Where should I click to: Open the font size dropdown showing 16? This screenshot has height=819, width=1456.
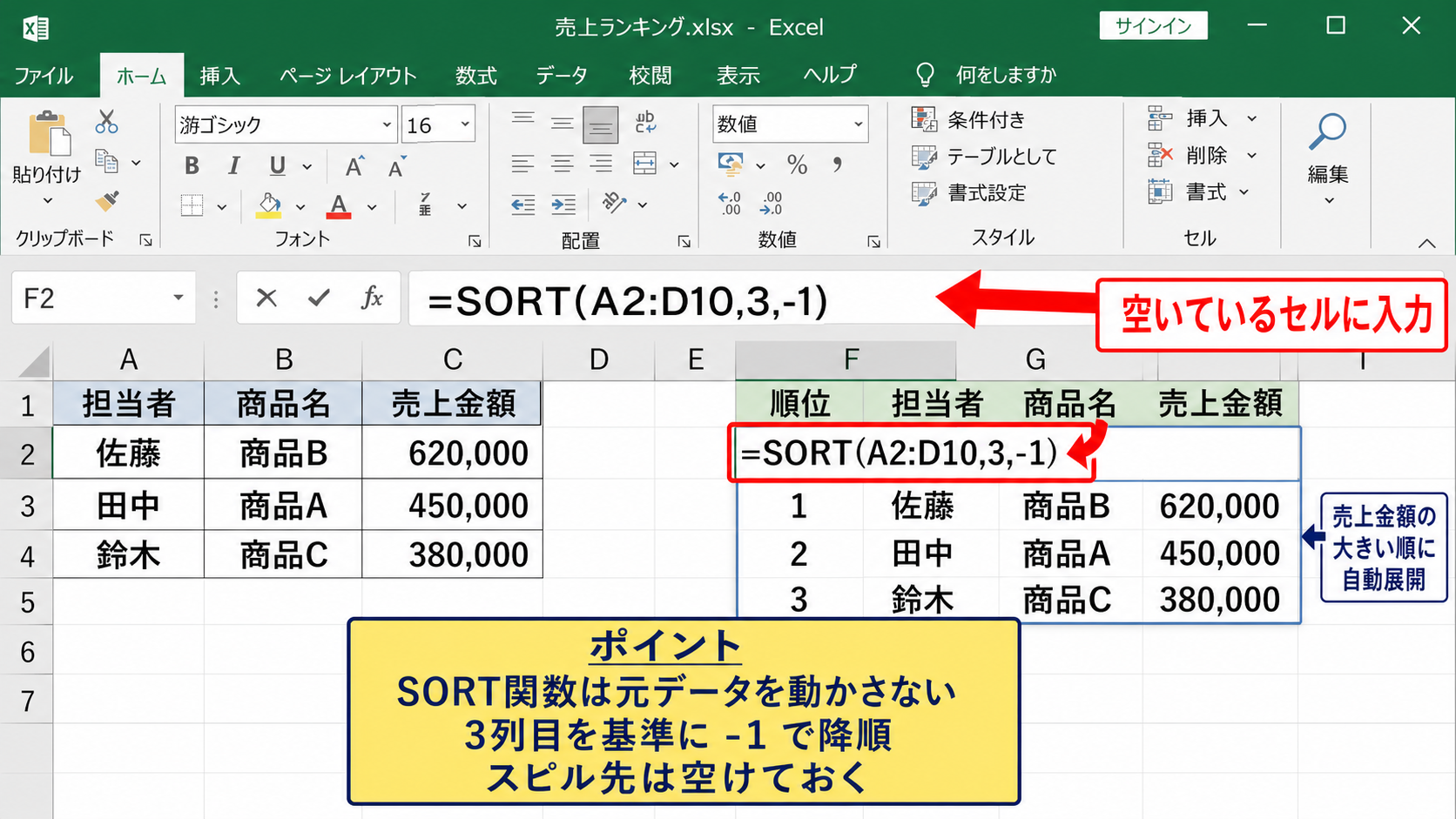[x=465, y=124]
